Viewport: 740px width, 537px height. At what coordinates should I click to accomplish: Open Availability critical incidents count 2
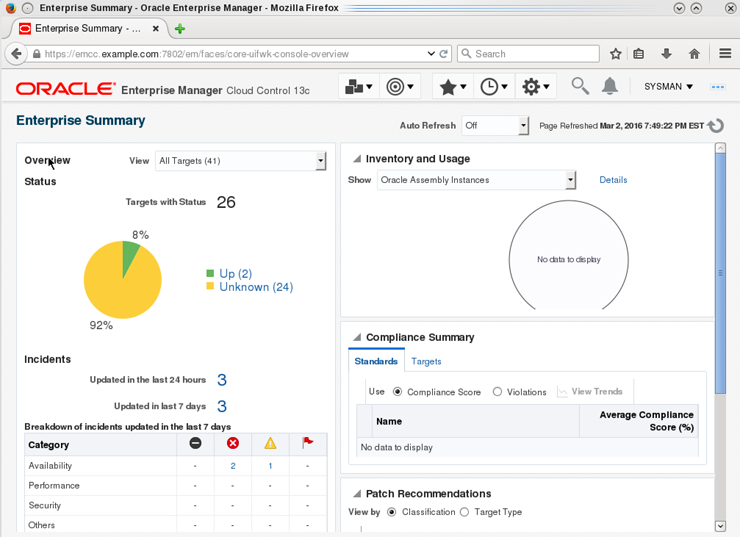click(x=233, y=466)
